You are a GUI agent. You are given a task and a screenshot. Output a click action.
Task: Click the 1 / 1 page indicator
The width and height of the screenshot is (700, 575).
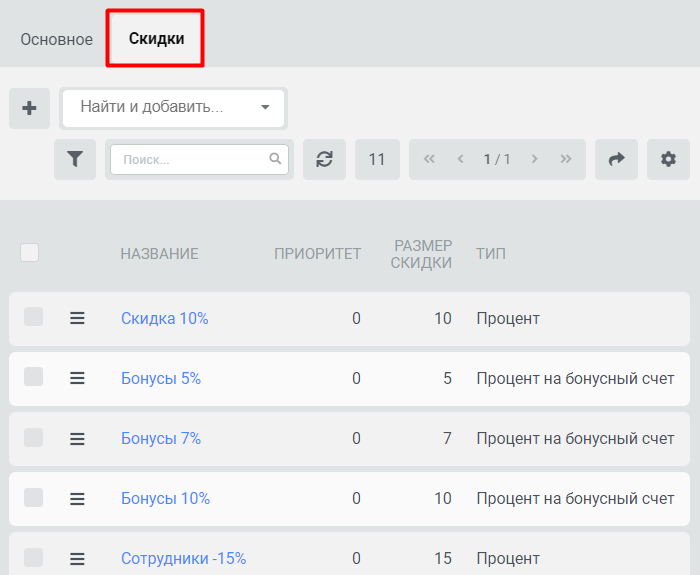click(x=497, y=159)
